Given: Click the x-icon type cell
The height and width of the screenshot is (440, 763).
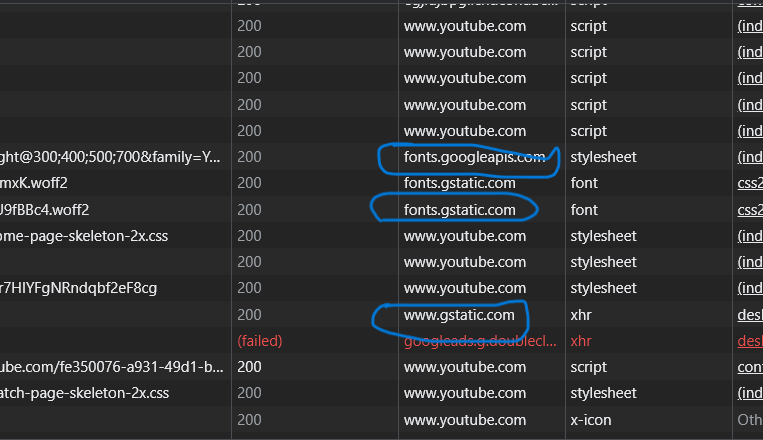Looking at the screenshot, I should point(591,420).
